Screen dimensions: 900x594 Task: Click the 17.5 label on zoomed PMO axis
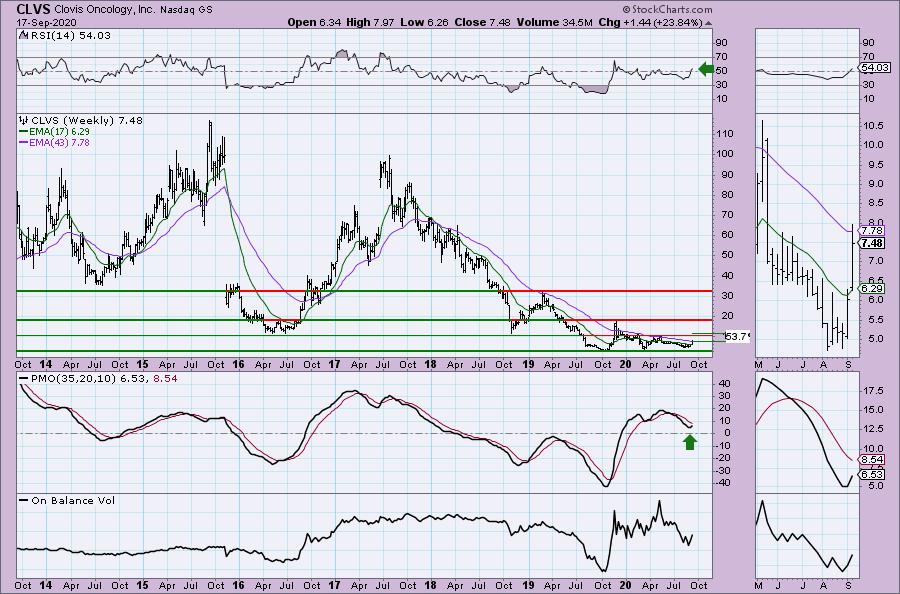tap(872, 391)
